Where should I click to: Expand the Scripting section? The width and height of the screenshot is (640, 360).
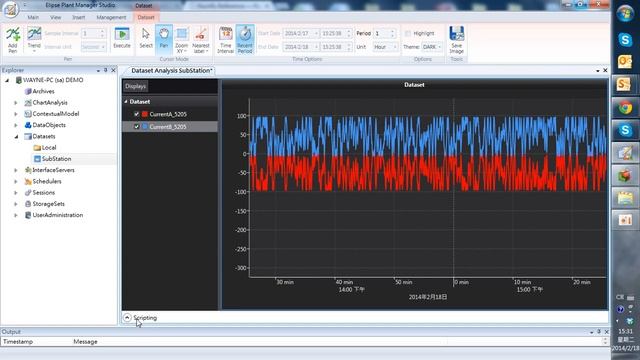click(x=127, y=318)
